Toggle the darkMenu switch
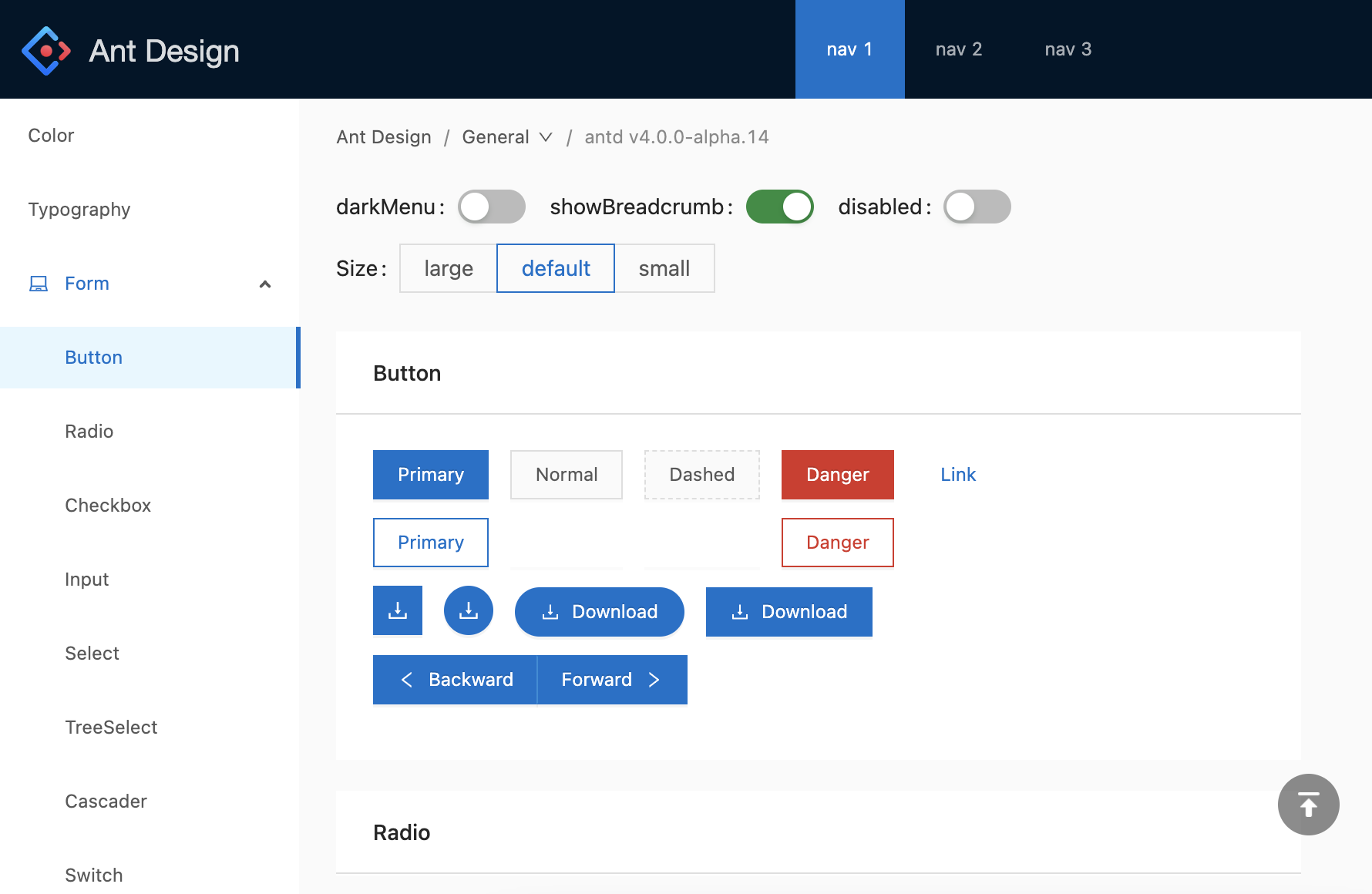Viewport: 1372px width, 894px height. (492, 207)
